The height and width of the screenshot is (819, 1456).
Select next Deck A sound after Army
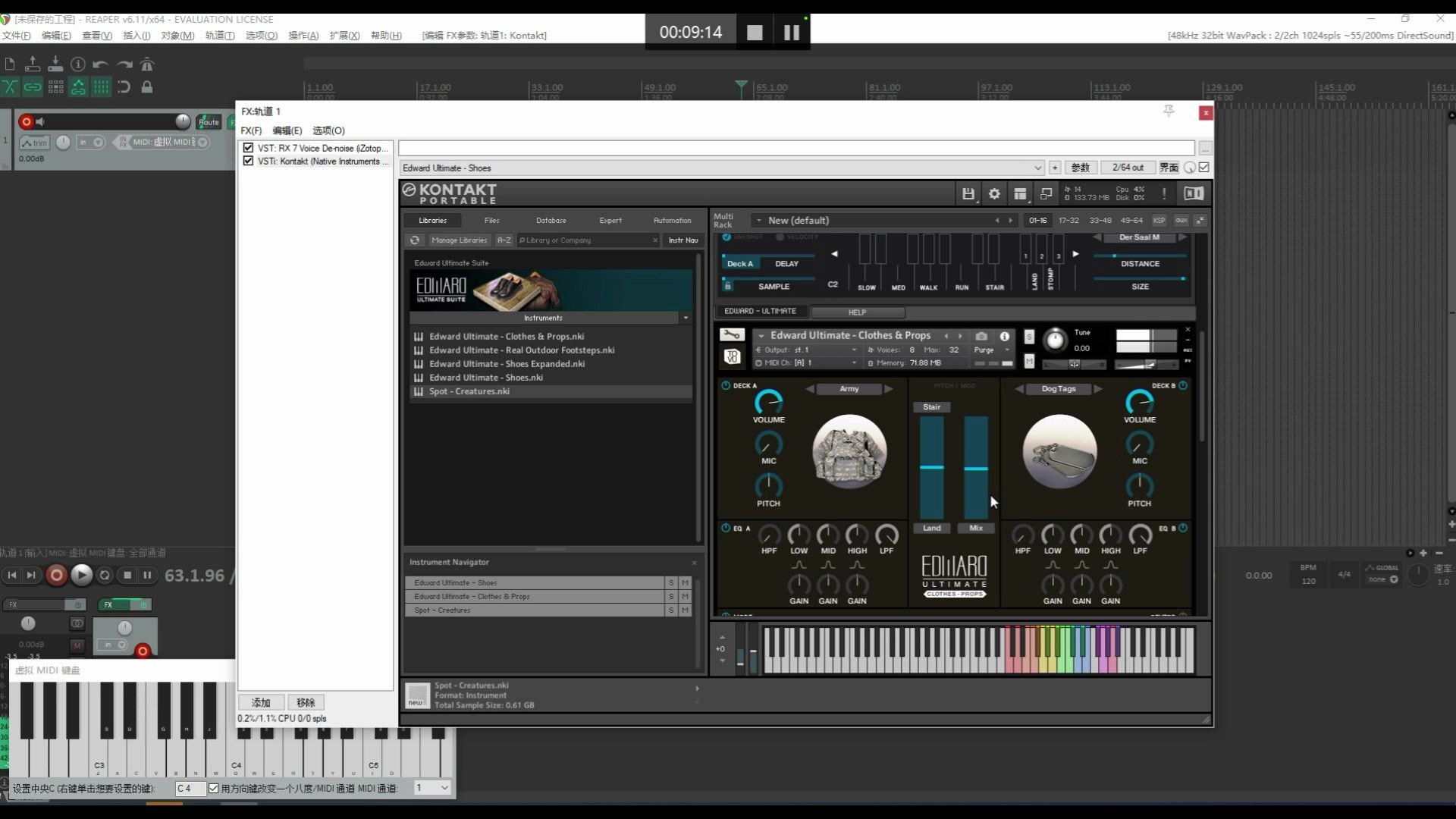pyautogui.click(x=889, y=389)
